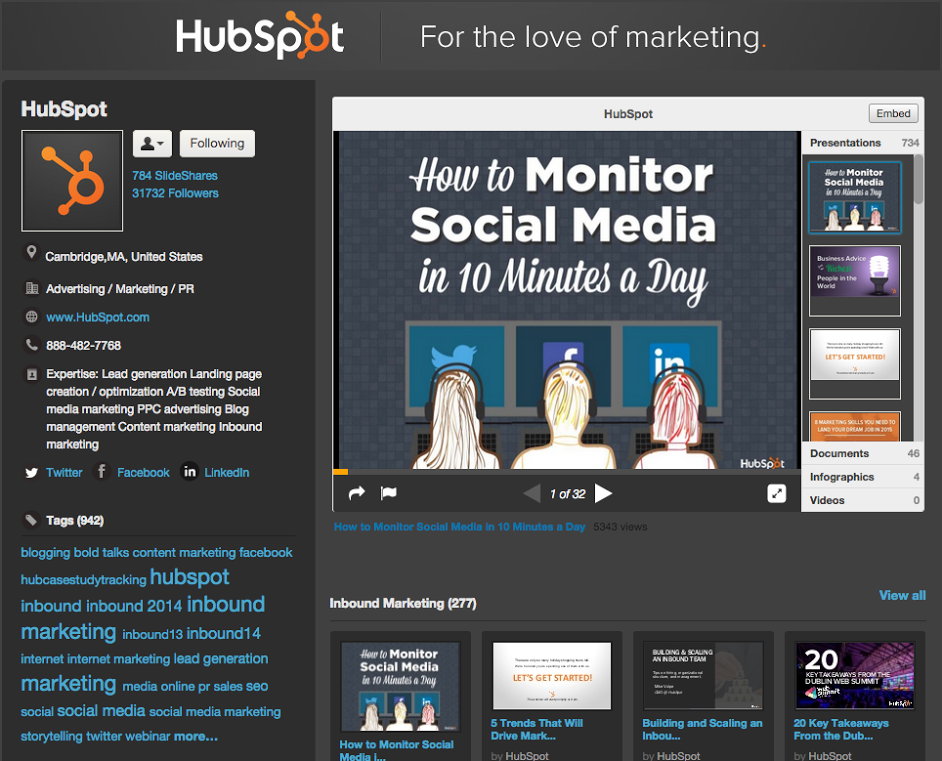Open the Dublin Web Summit card thumbnail

[855, 676]
